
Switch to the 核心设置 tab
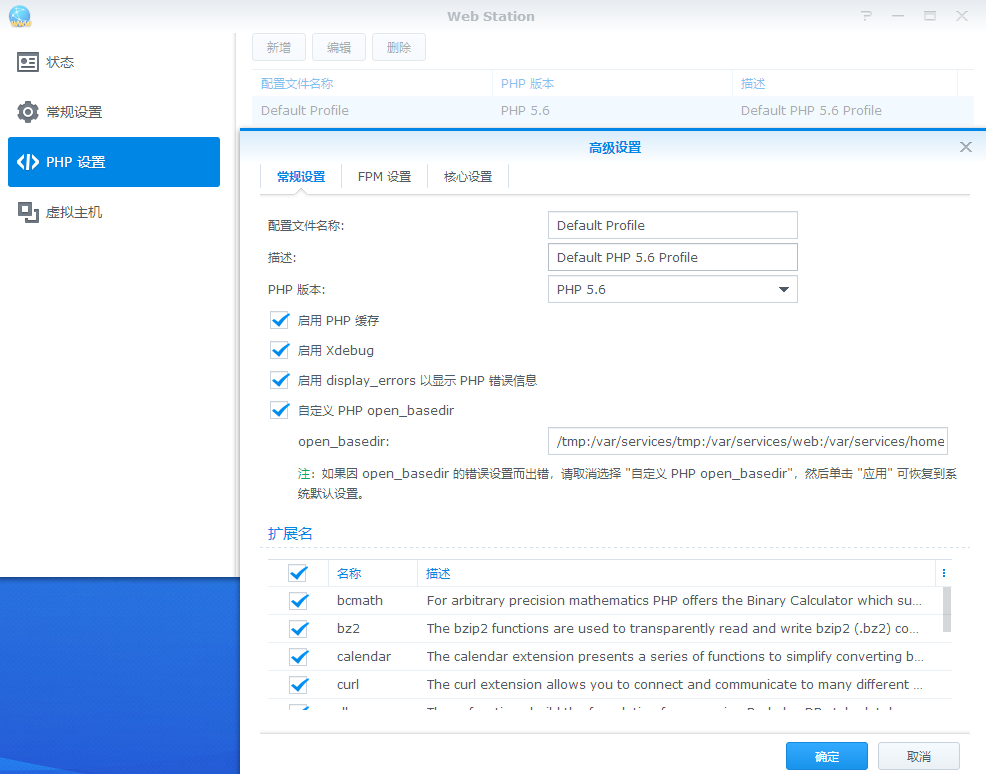coord(467,177)
